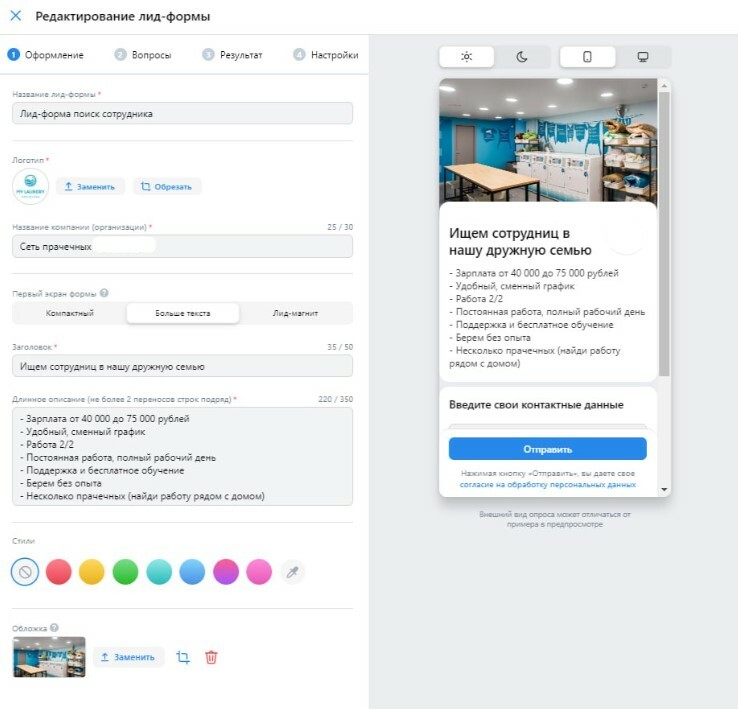Select Больше текста first screen option
This screenshot has height=709, width=738.
[183, 313]
